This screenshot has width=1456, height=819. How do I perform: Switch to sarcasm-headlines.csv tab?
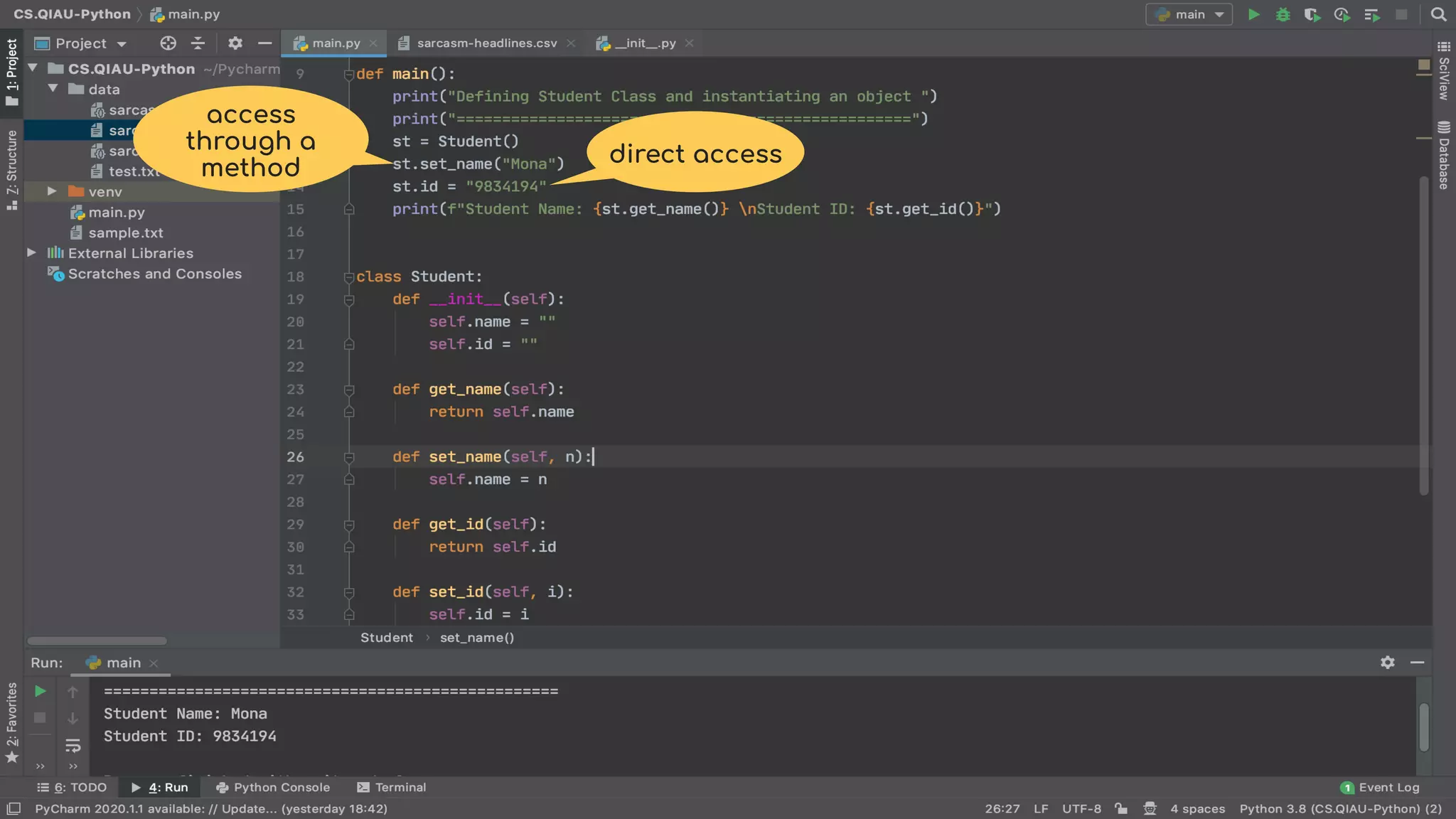click(x=486, y=43)
